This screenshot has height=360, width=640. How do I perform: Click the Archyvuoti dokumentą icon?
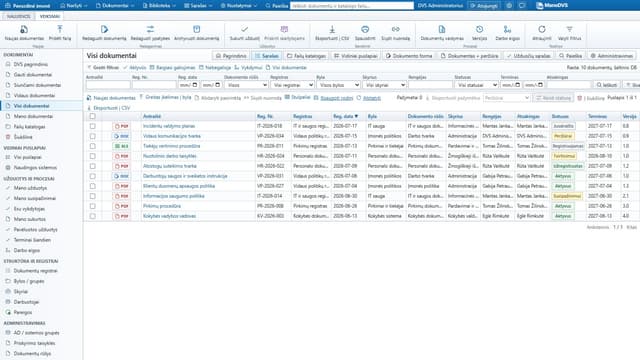coord(196,29)
